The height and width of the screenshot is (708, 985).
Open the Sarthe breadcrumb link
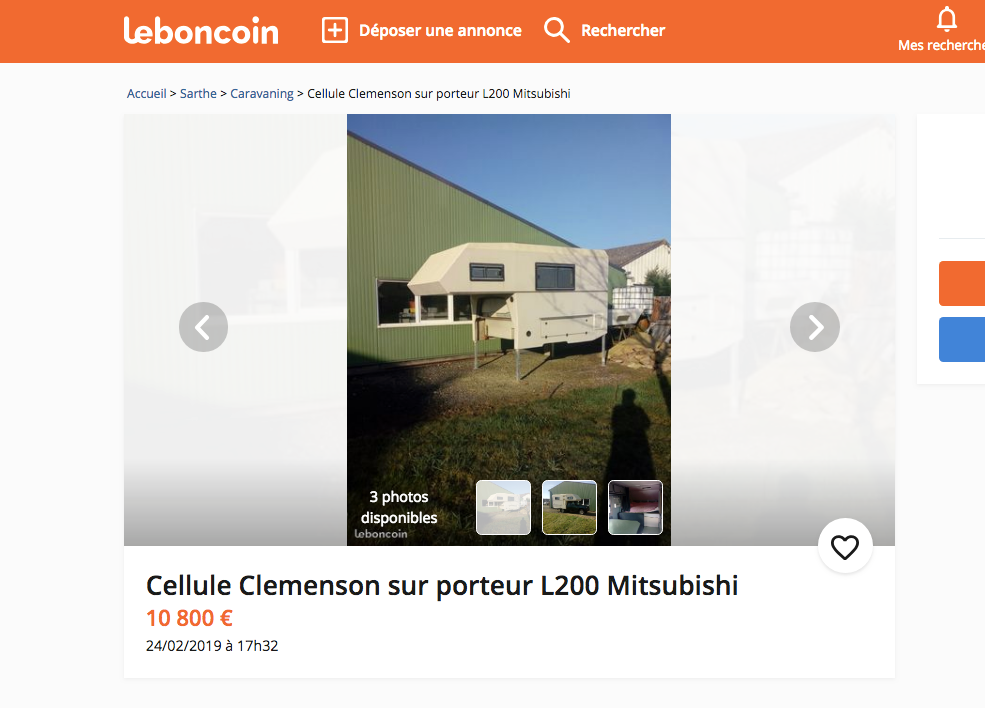pyautogui.click(x=198, y=94)
